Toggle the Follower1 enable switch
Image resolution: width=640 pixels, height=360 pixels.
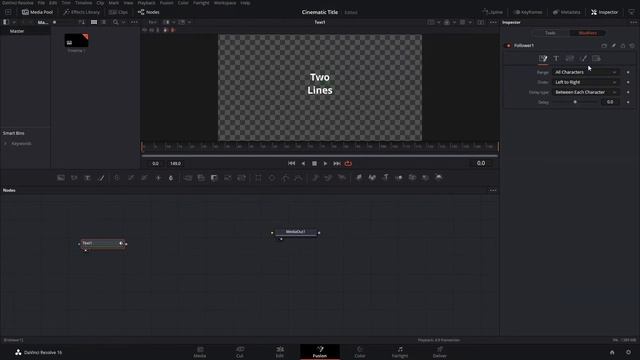click(508, 45)
